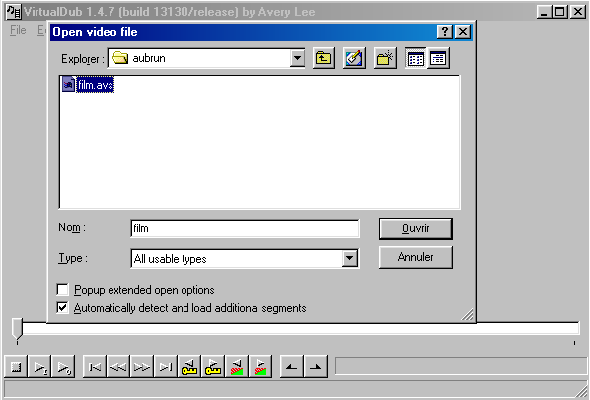
Task: Switch to list view
Action: [415, 58]
